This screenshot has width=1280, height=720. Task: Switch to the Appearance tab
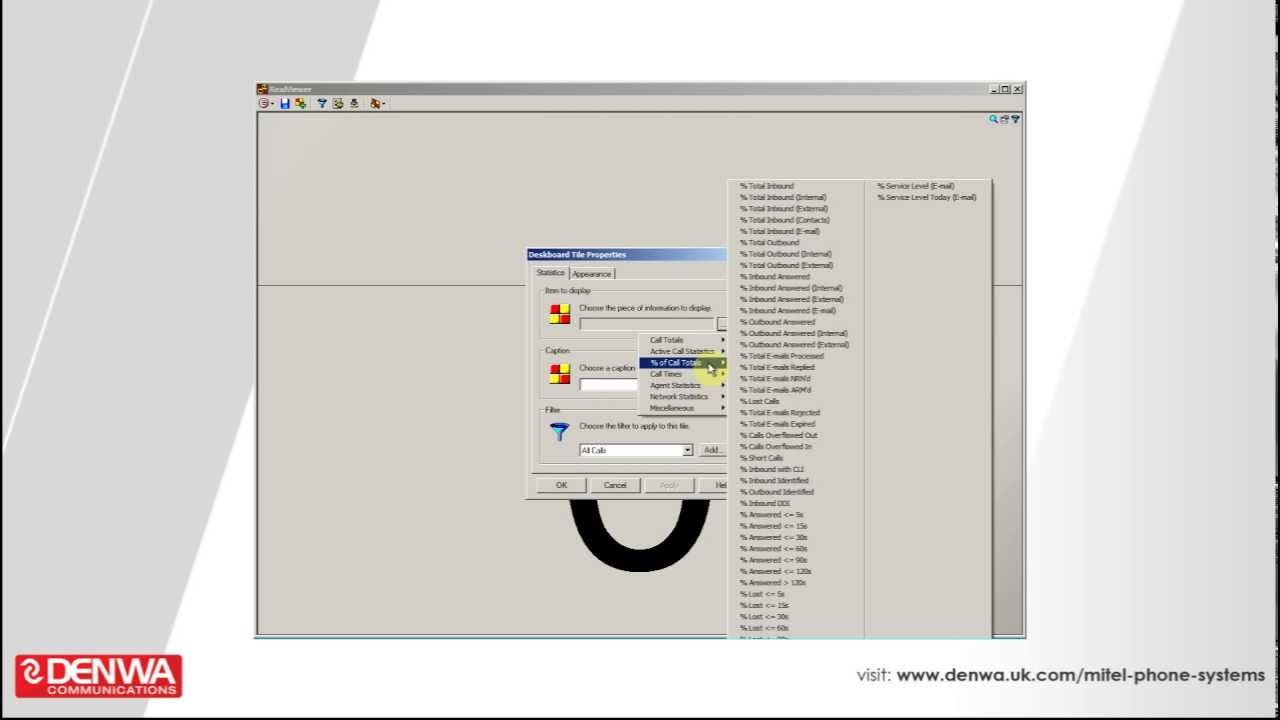coord(591,273)
